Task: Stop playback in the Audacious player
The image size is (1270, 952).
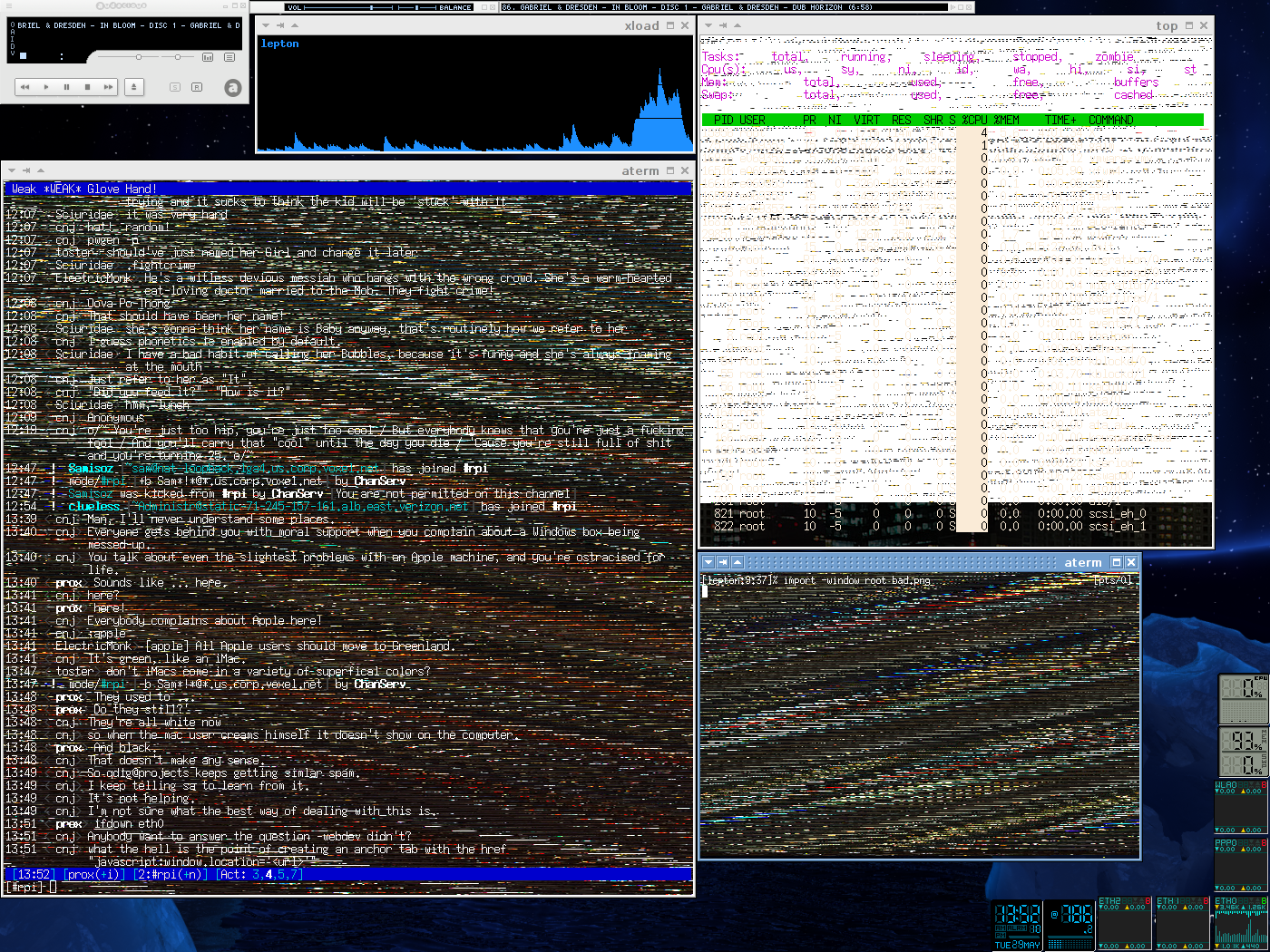Action: 88,87
